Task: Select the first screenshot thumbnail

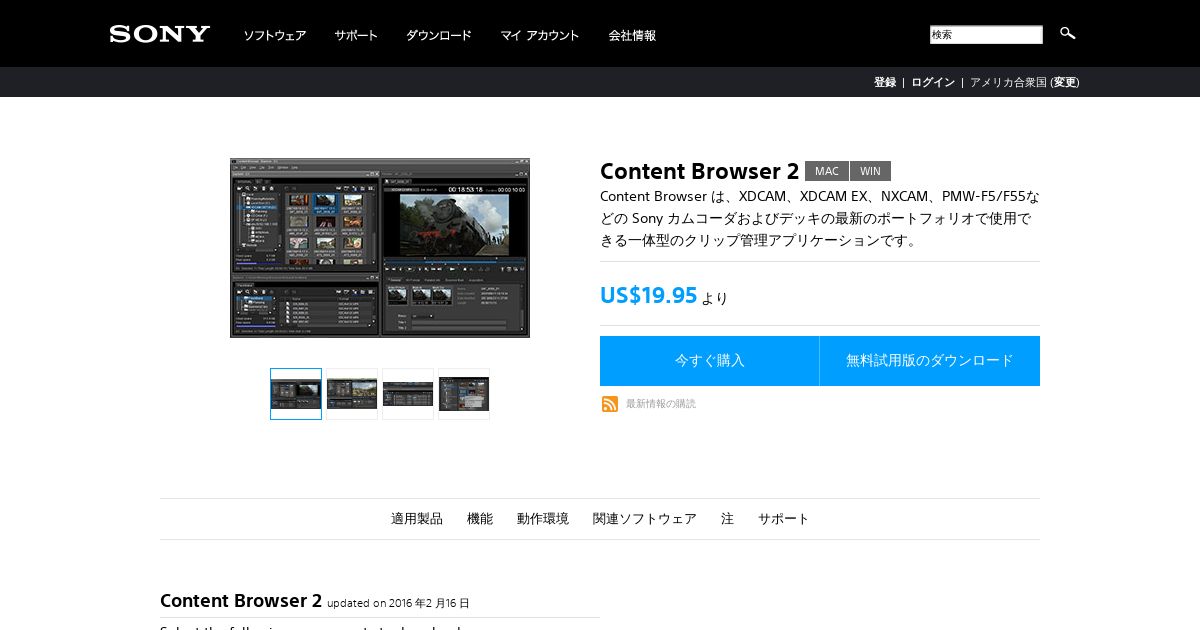Action: point(296,394)
